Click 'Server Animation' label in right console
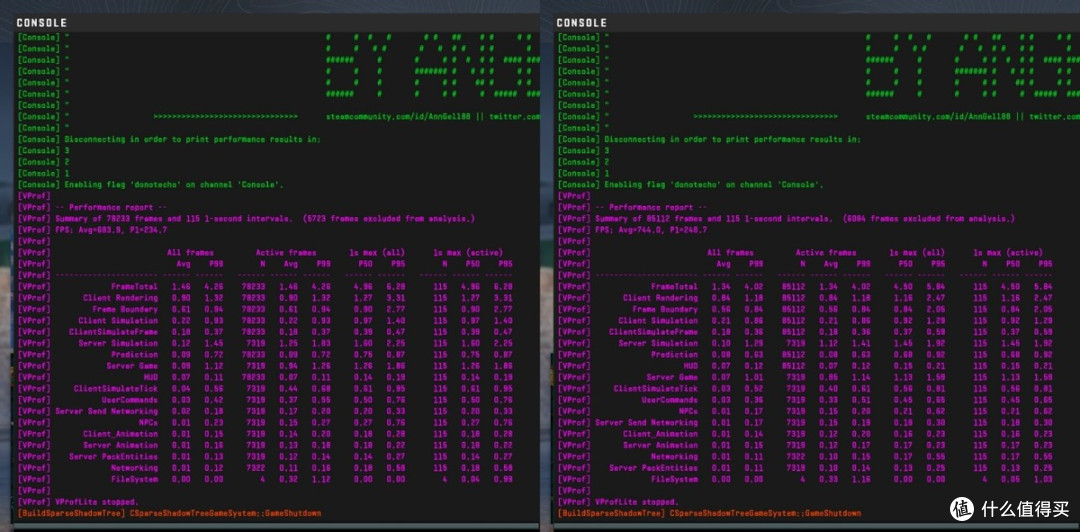The width and height of the screenshot is (1080, 532). tap(660, 444)
